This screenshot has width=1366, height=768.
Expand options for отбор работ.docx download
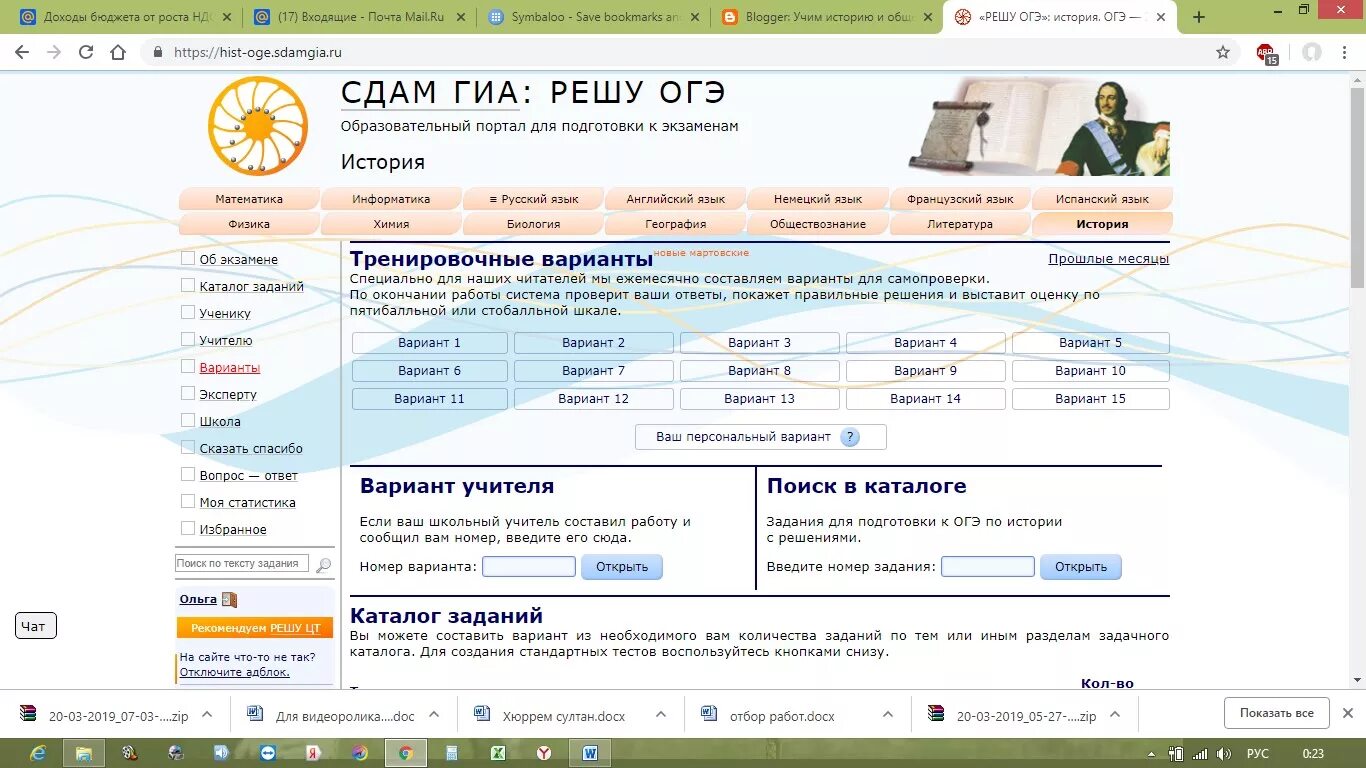[x=888, y=714]
